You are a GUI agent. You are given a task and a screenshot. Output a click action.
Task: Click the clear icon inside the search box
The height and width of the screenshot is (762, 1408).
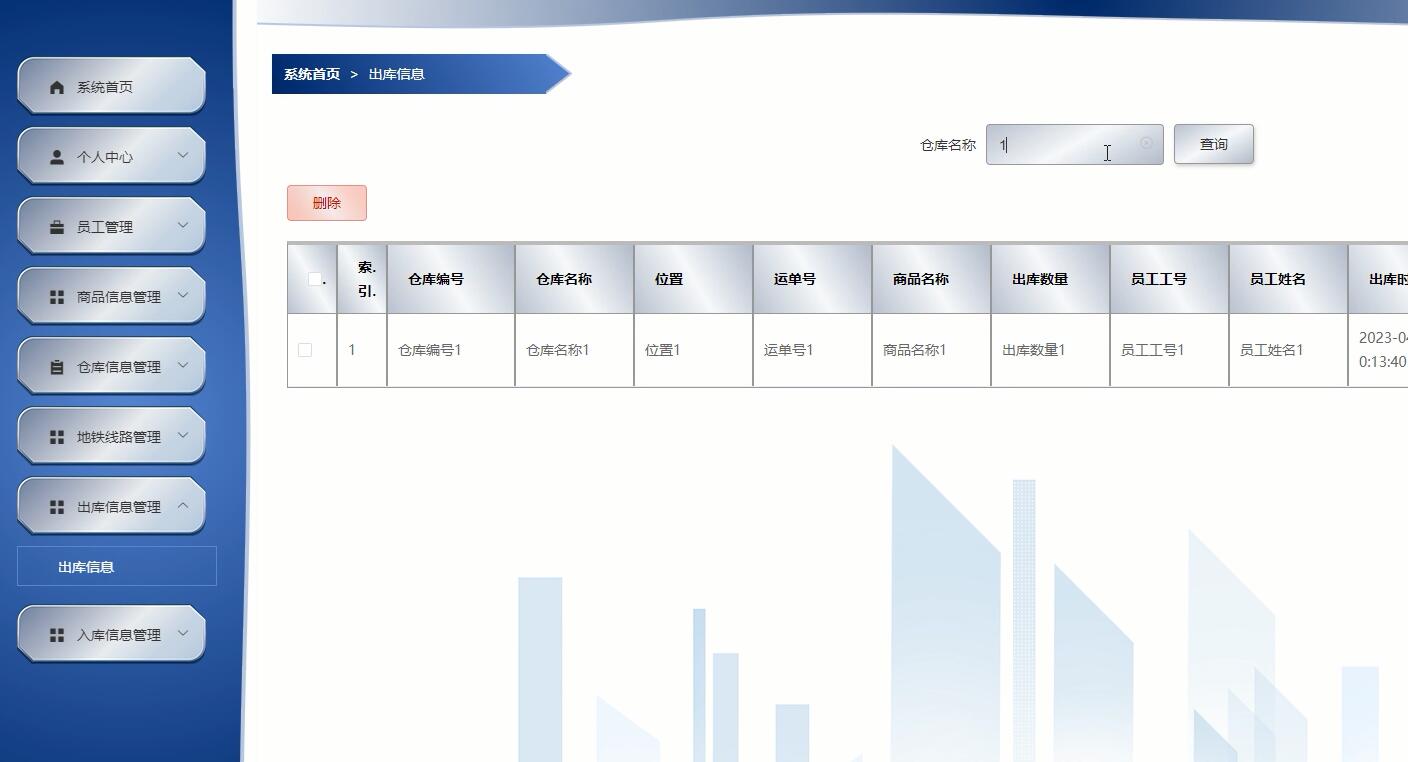point(1147,143)
